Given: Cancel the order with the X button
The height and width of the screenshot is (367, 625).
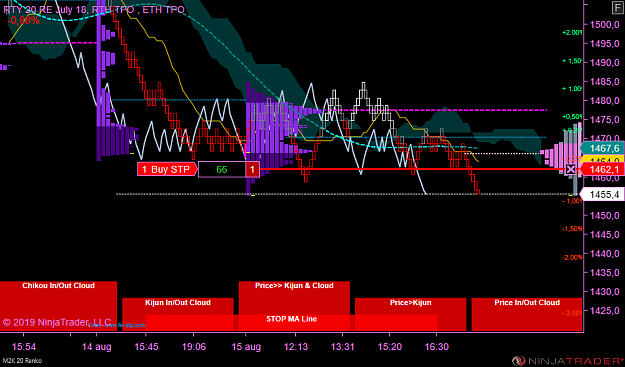Looking at the screenshot, I should click(571, 170).
